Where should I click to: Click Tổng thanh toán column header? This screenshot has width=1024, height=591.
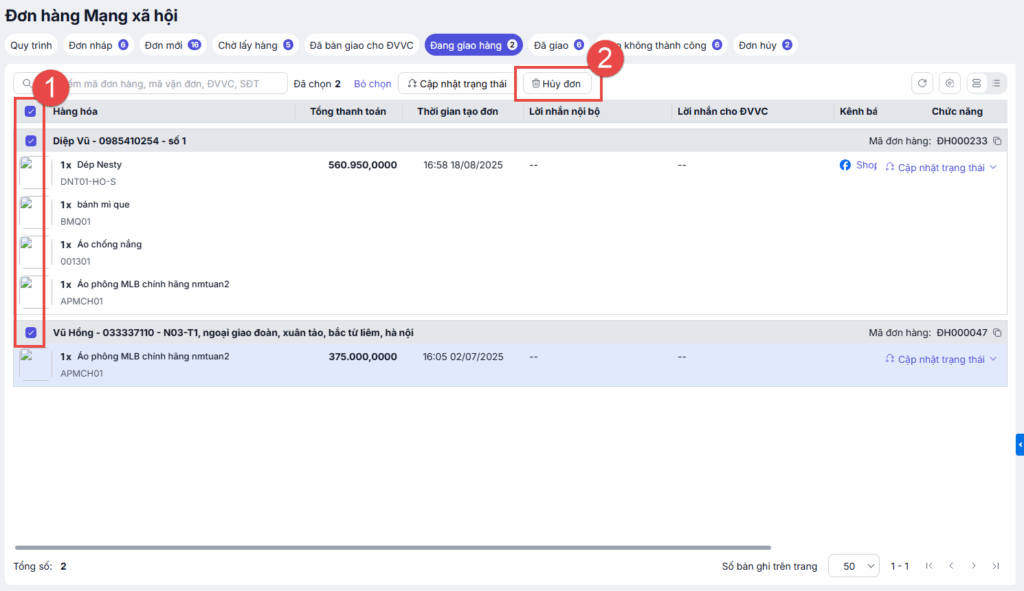point(347,112)
